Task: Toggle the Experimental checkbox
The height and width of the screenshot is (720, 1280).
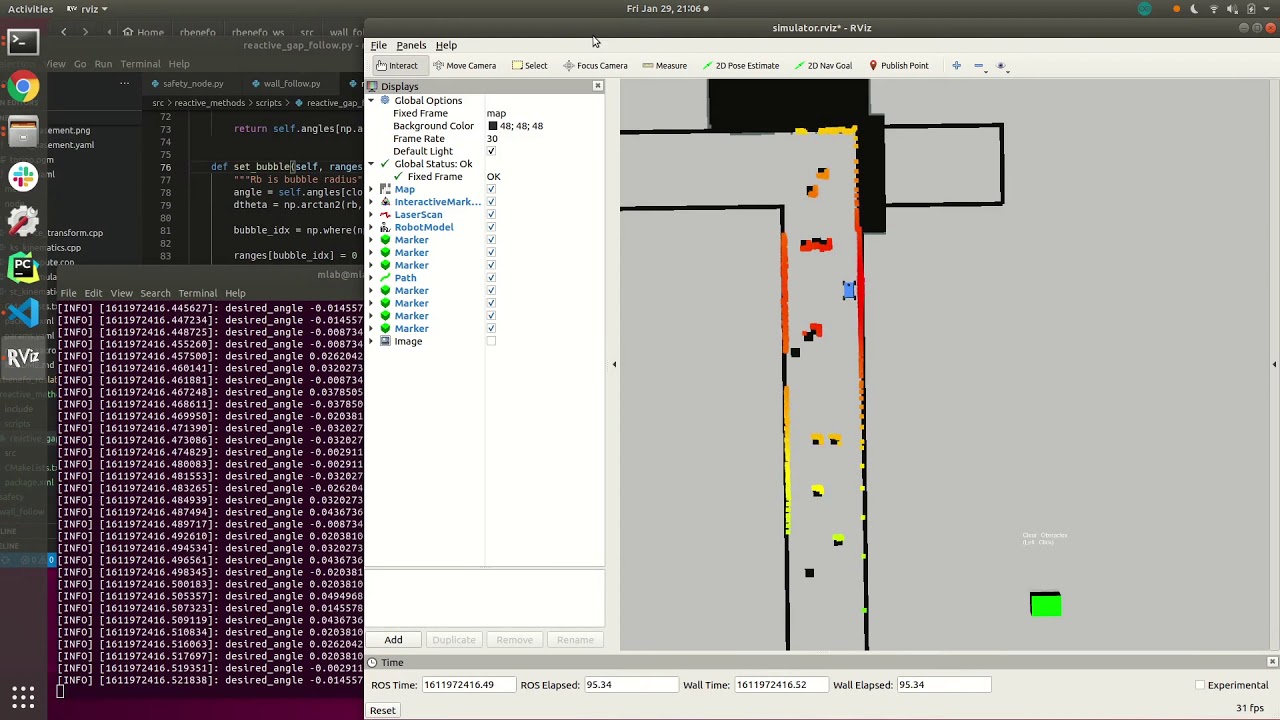Action: (1200, 685)
